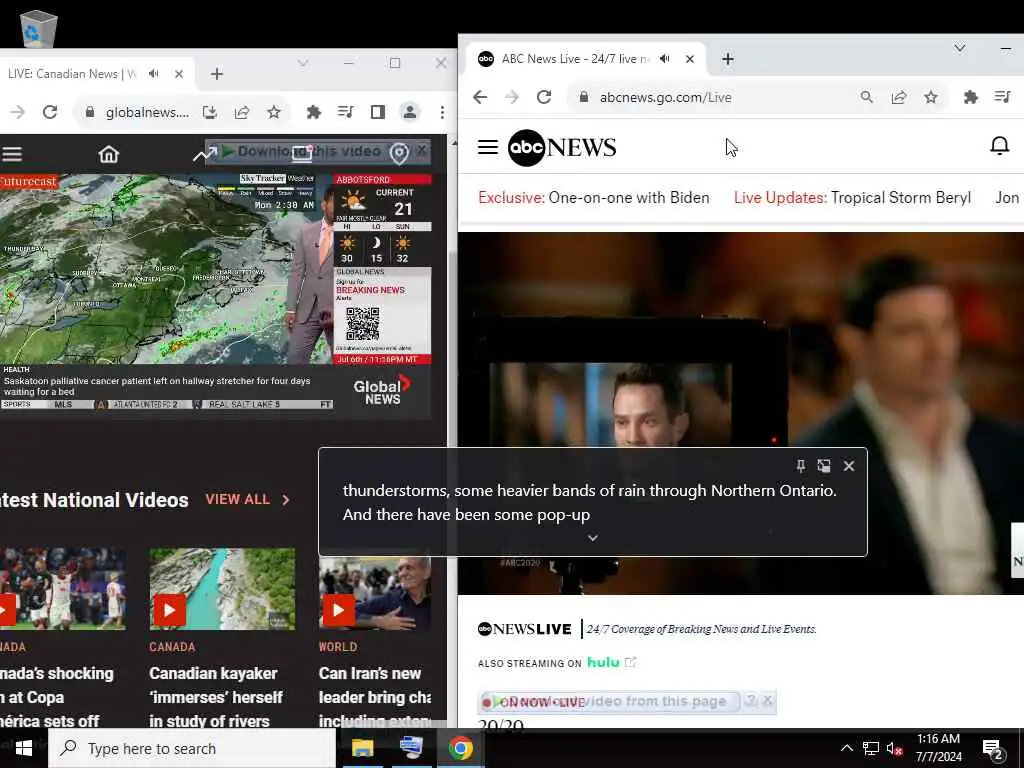
Task: Bookmark the ABC News Live page
Action: [931, 97]
